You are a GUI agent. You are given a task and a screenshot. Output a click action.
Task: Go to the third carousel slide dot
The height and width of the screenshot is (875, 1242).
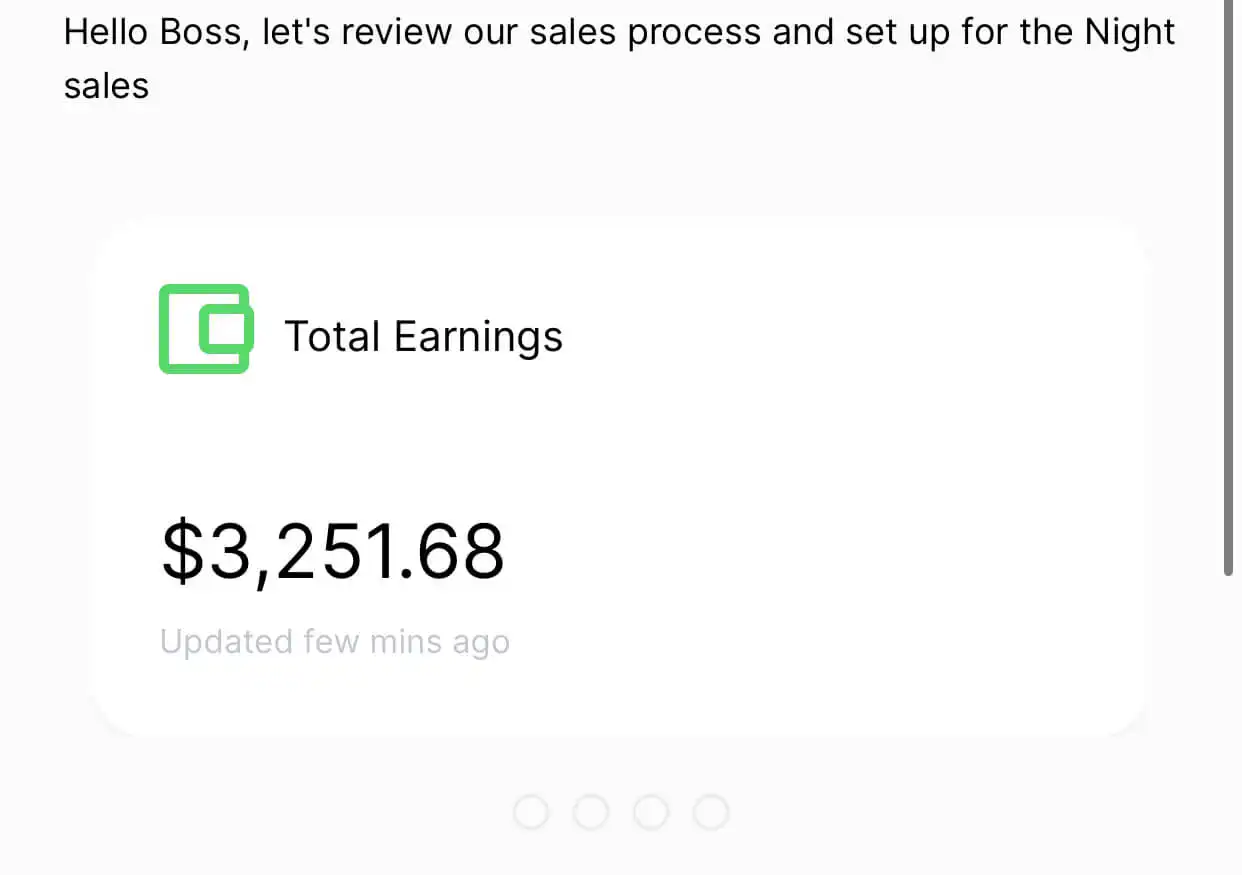[651, 812]
